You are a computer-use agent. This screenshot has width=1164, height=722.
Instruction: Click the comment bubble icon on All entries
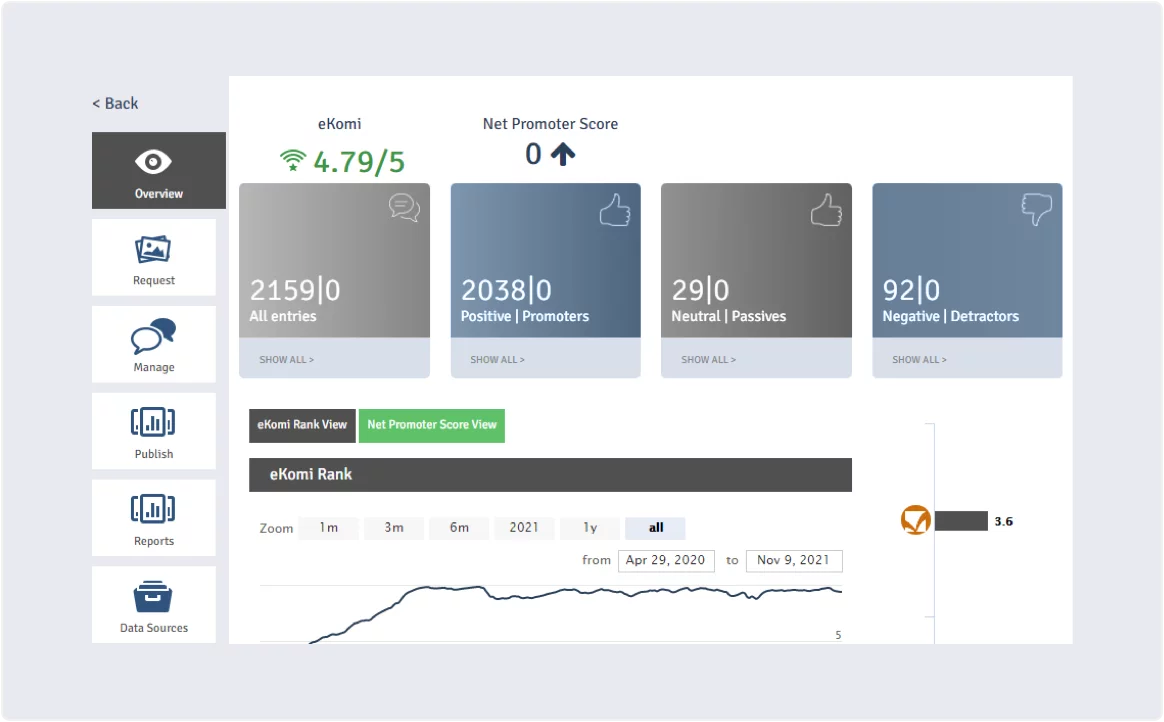pos(404,208)
